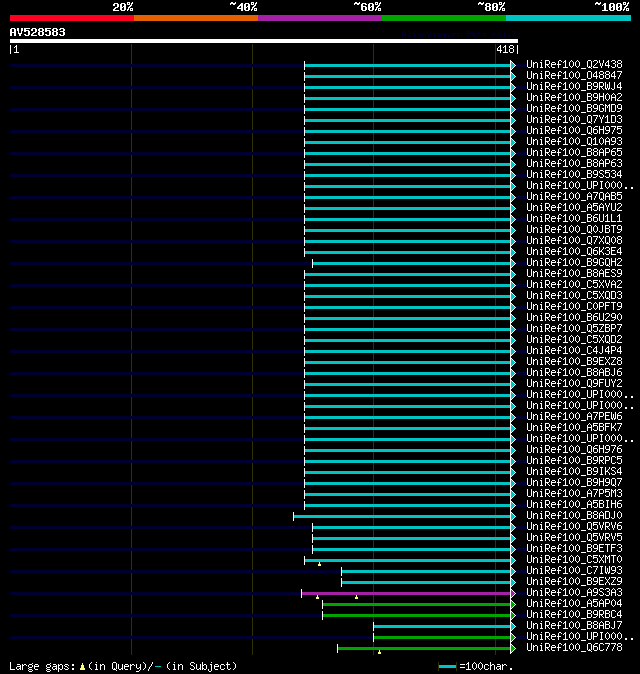Select the UniRef100_Q6C778 label
Image resolution: width=640 pixels, height=674 pixels.
click(x=574, y=648)
